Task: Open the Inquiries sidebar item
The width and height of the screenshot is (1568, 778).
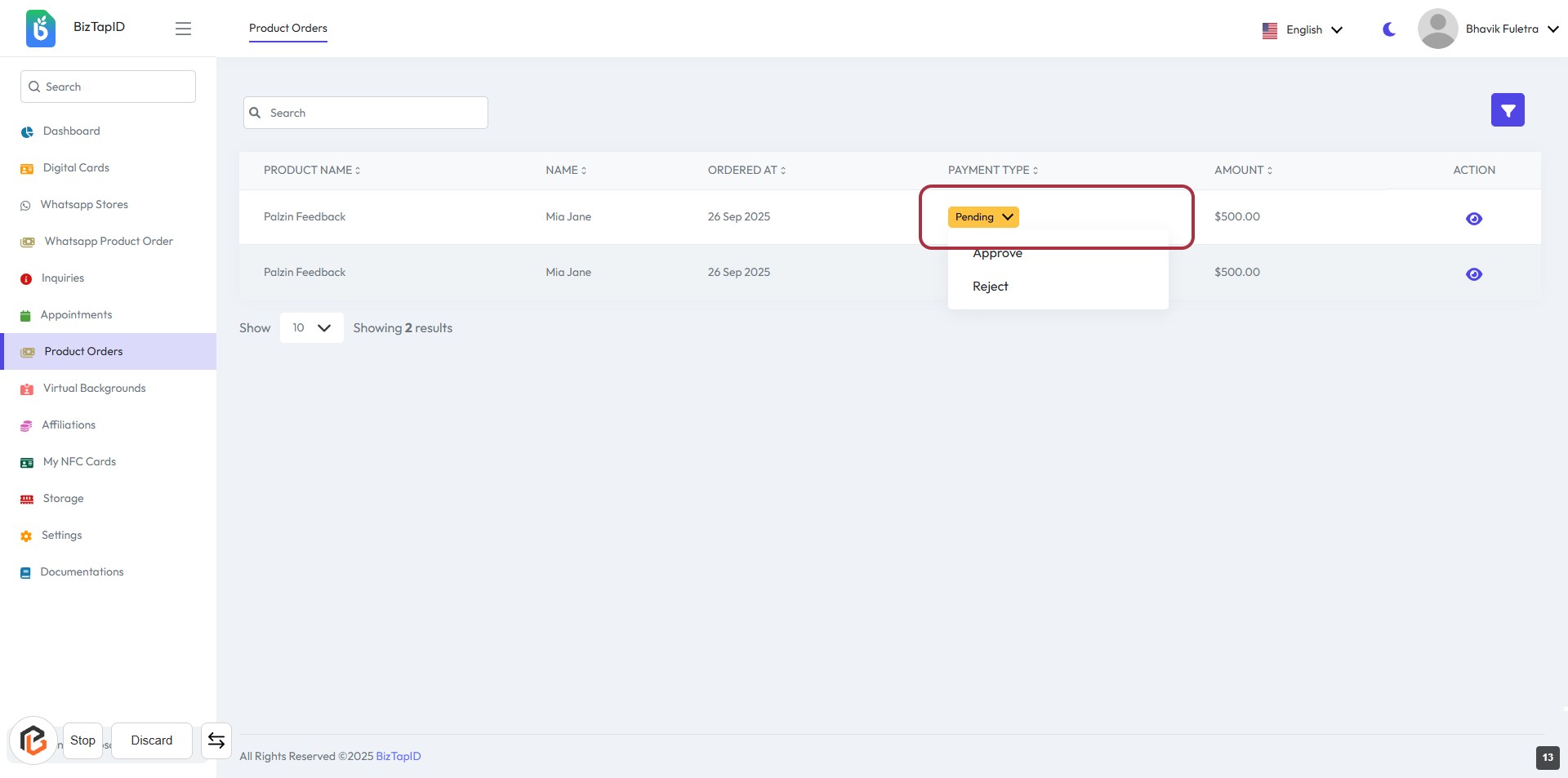Action: [x=63, y=278]
